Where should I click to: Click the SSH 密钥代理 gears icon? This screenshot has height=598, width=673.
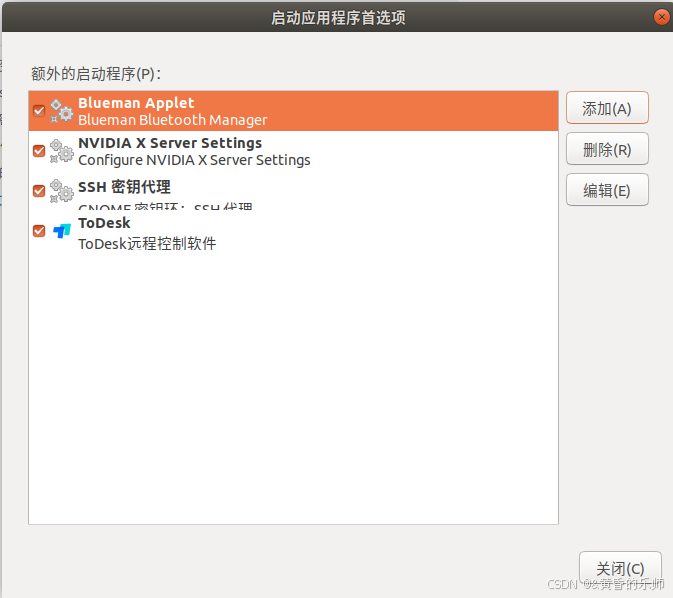61,191
